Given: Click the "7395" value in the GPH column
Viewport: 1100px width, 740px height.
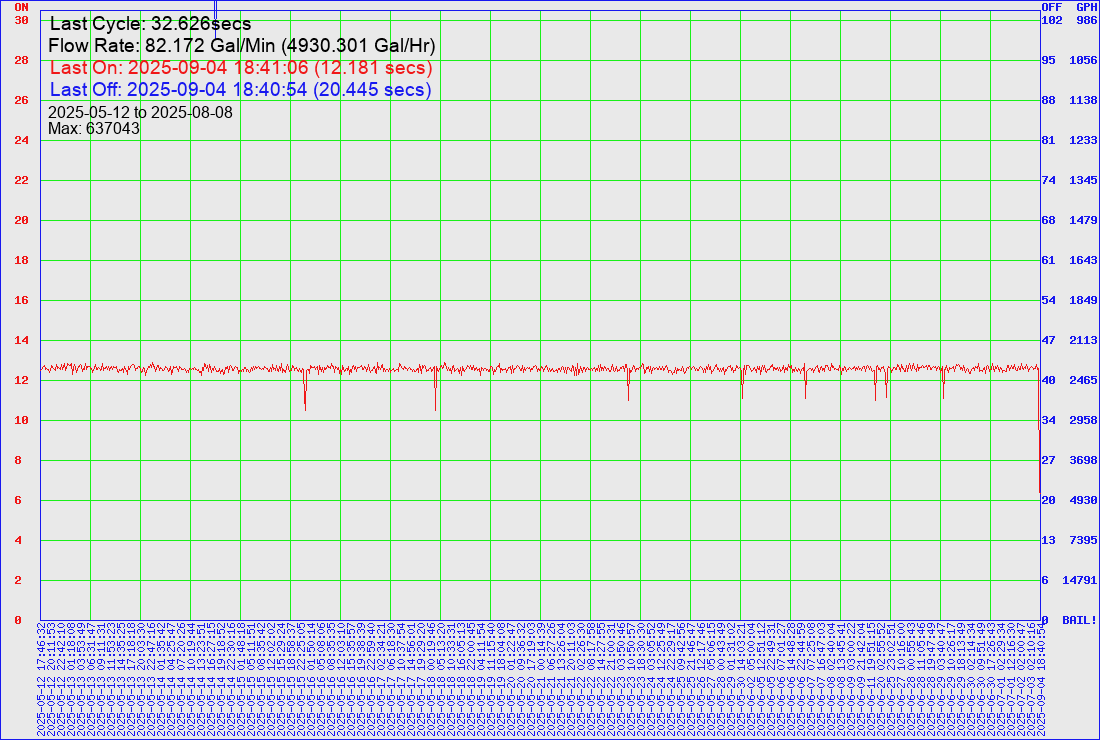Looking at the screenshot, I should click(1083, 540).
